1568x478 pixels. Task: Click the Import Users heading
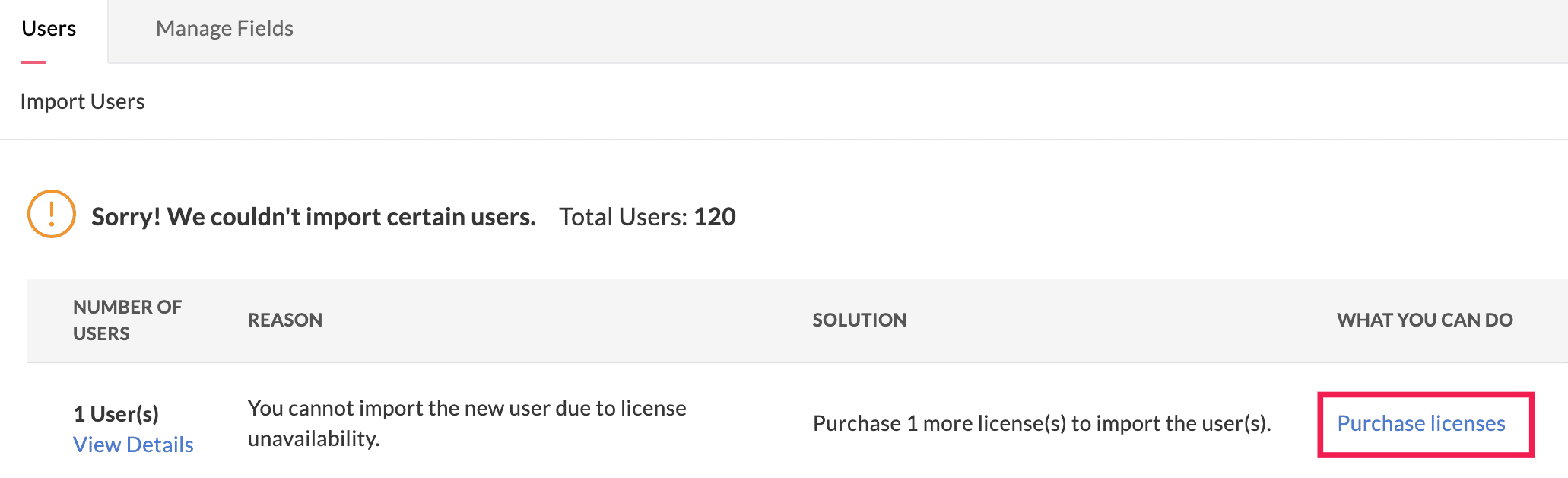[82, 101]
